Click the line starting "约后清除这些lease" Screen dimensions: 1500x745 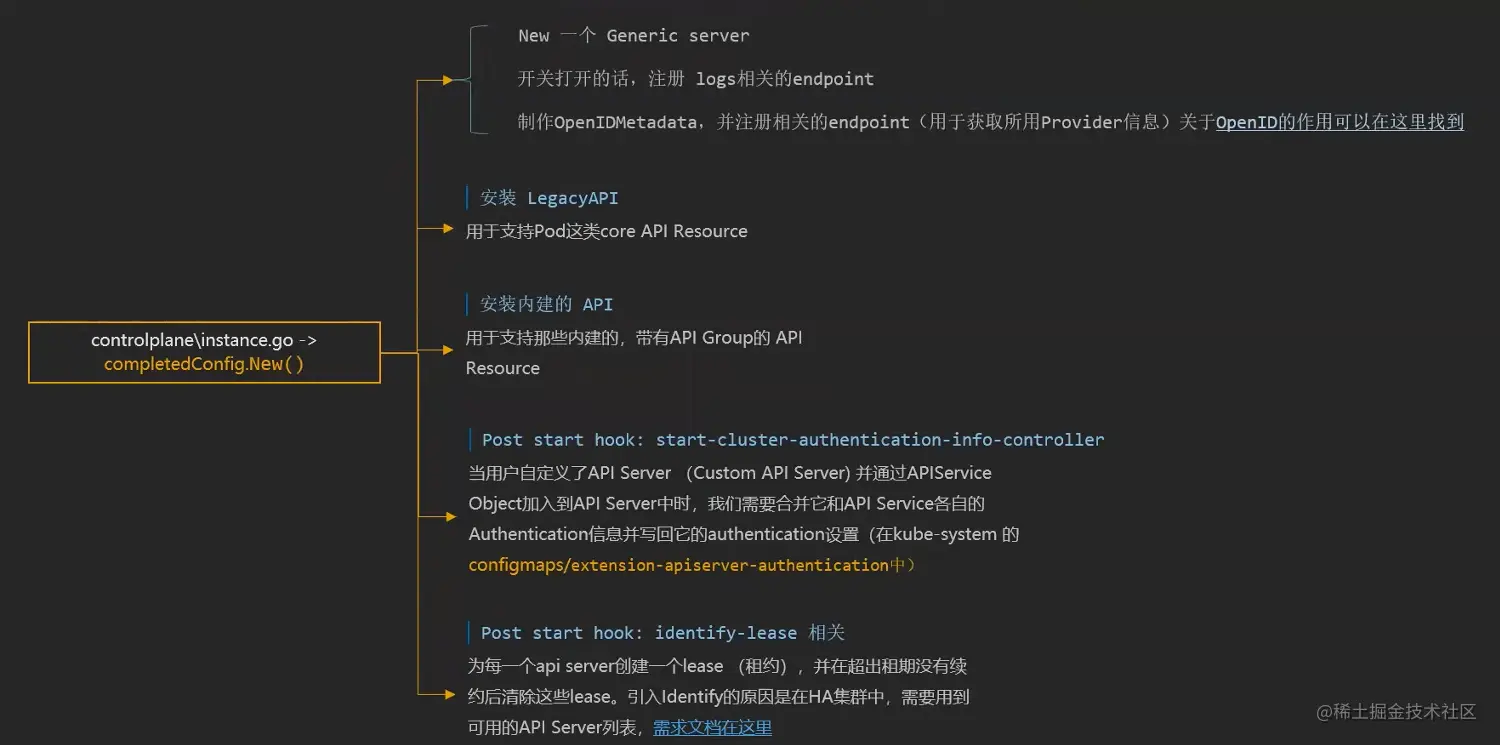718,696
